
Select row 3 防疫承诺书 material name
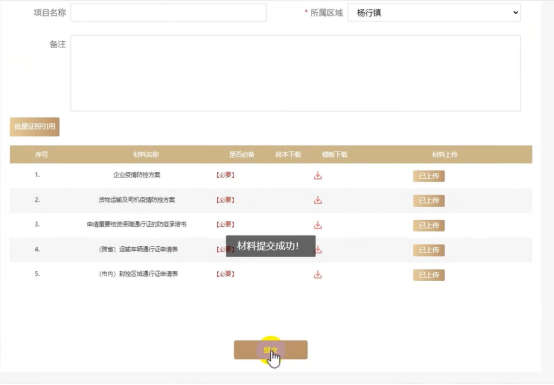pyautogui.click(x=137, y=224)
